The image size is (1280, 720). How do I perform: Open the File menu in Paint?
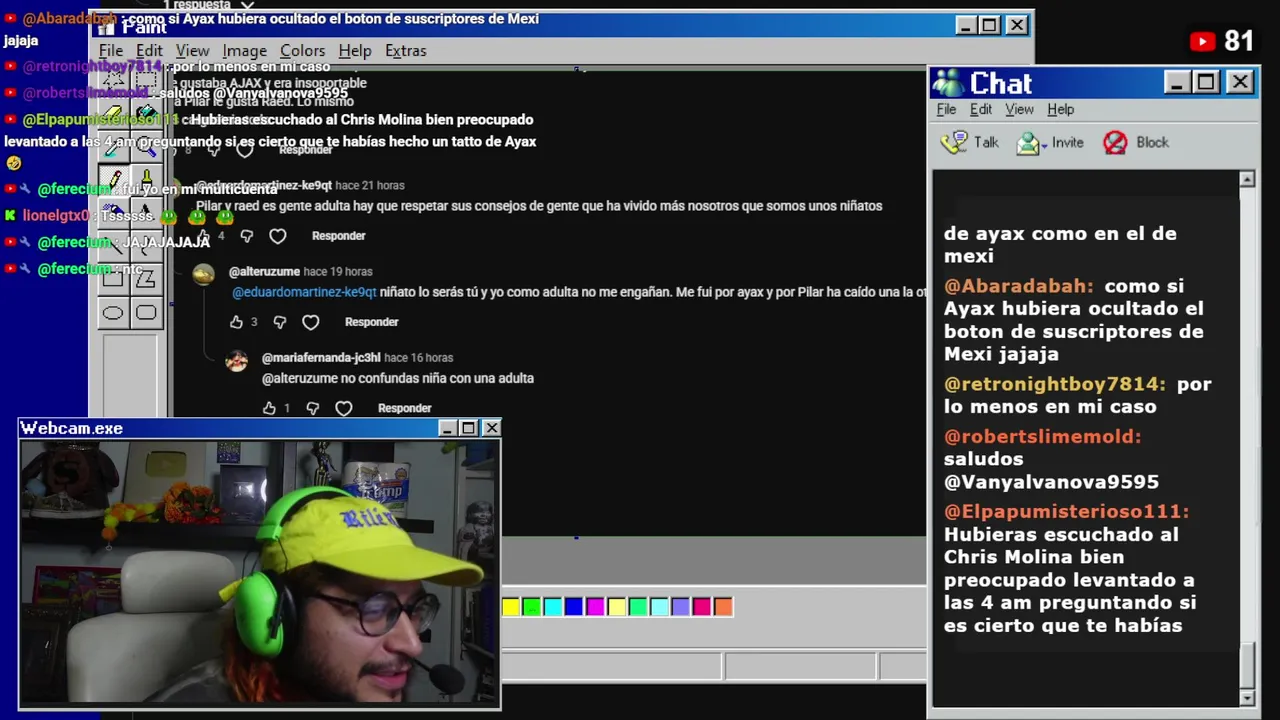click(x=111, y=50)
